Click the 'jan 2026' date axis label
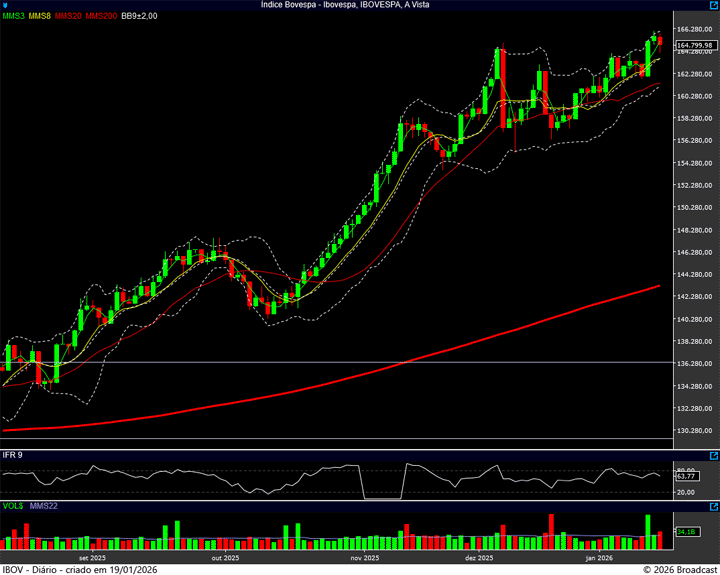The image size is (720, 575). (598, 558)
